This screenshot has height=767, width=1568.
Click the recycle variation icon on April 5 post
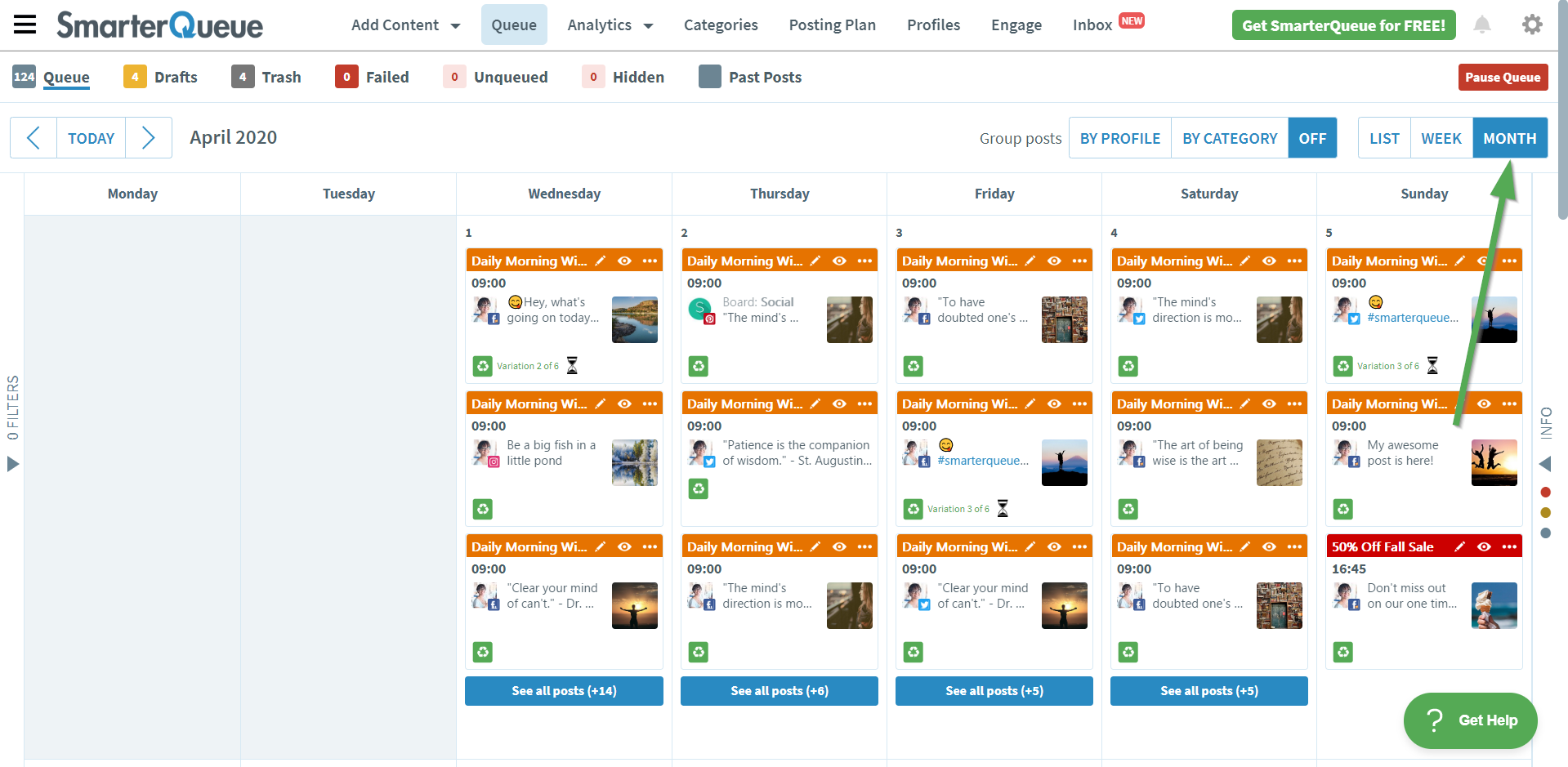(1342, 366)
